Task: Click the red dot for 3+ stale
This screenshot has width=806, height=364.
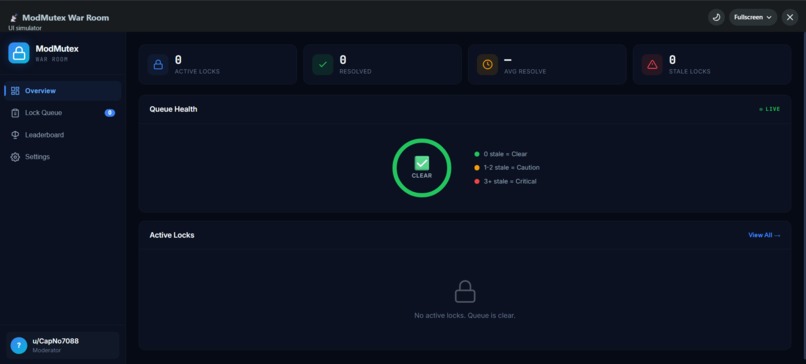Action: click(x=477, y=181)
